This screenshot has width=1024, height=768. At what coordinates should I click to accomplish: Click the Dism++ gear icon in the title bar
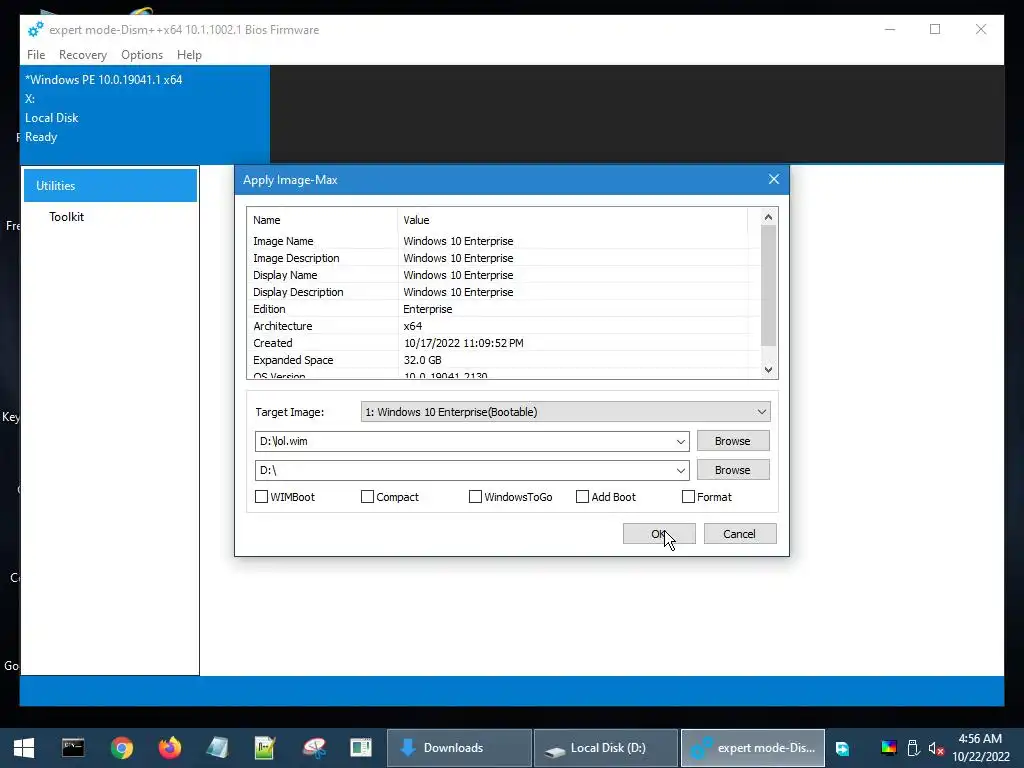tap(35, 29)
